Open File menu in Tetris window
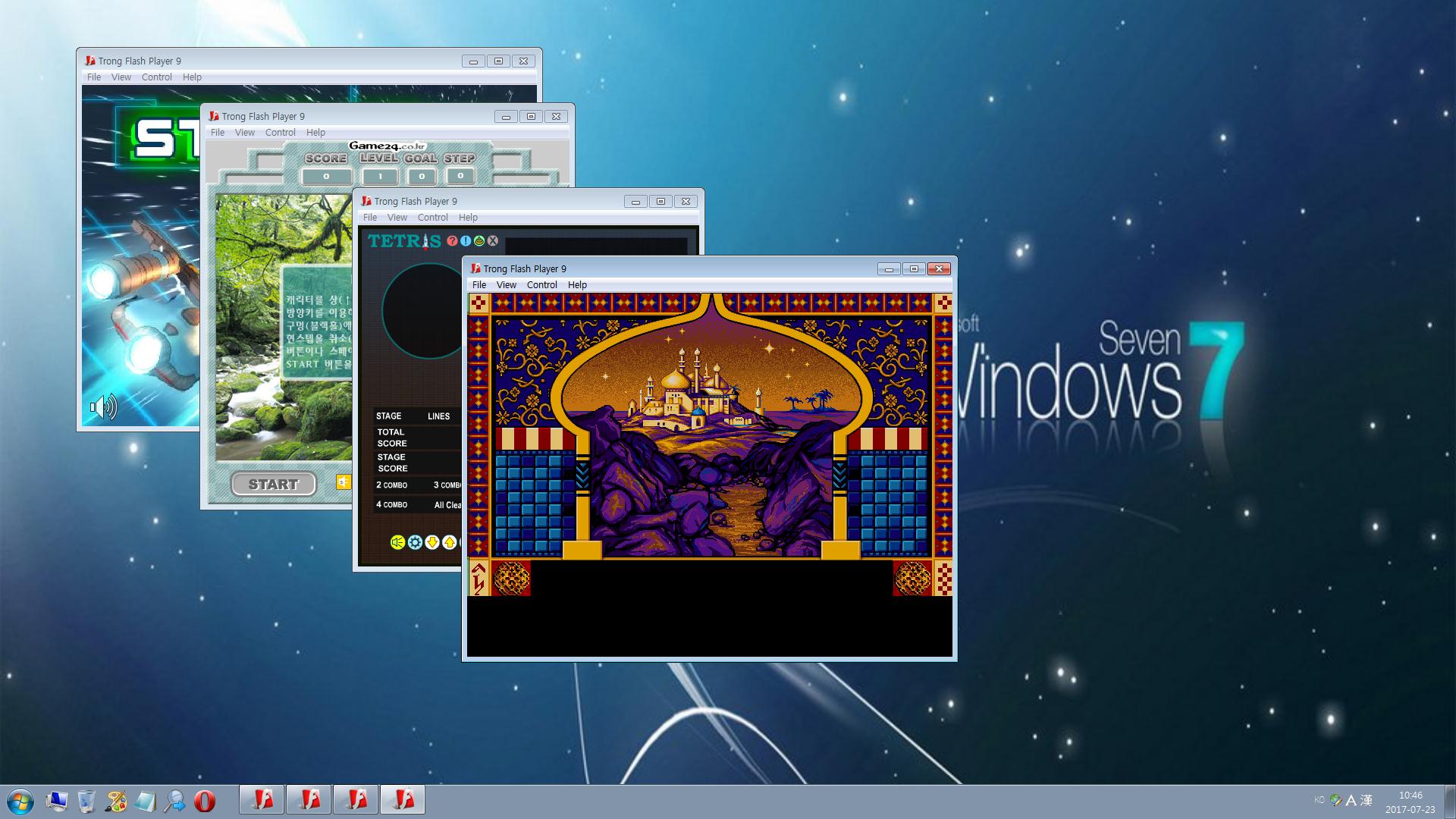Viewport: 1456px width, 819px height. 370,218
